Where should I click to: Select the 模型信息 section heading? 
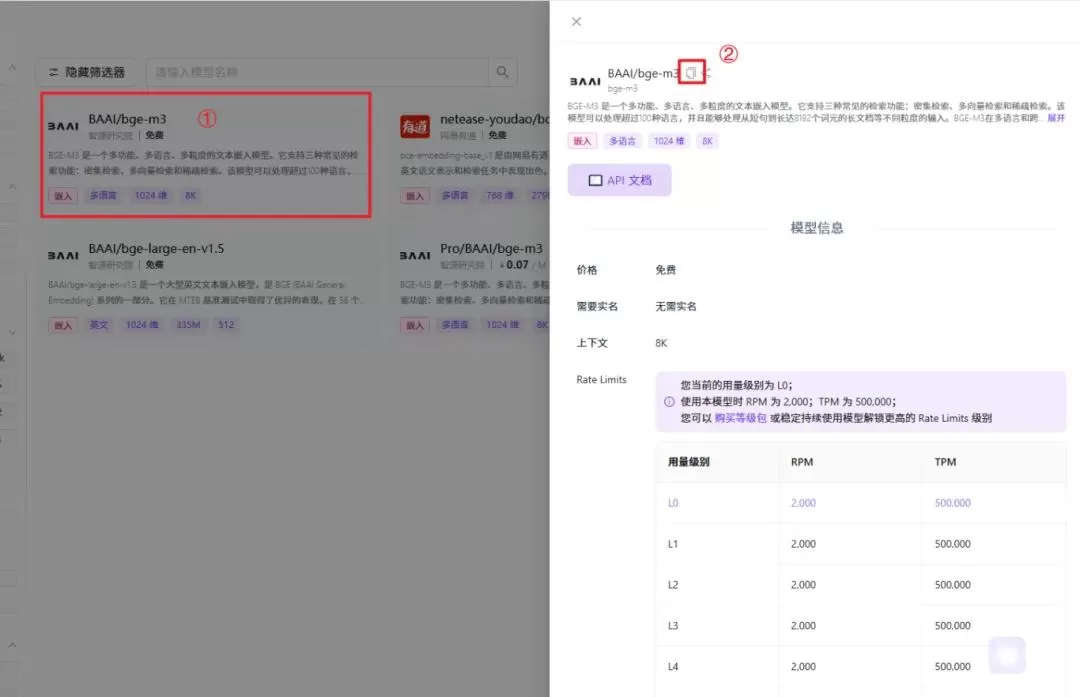click(x=816, y=228)
